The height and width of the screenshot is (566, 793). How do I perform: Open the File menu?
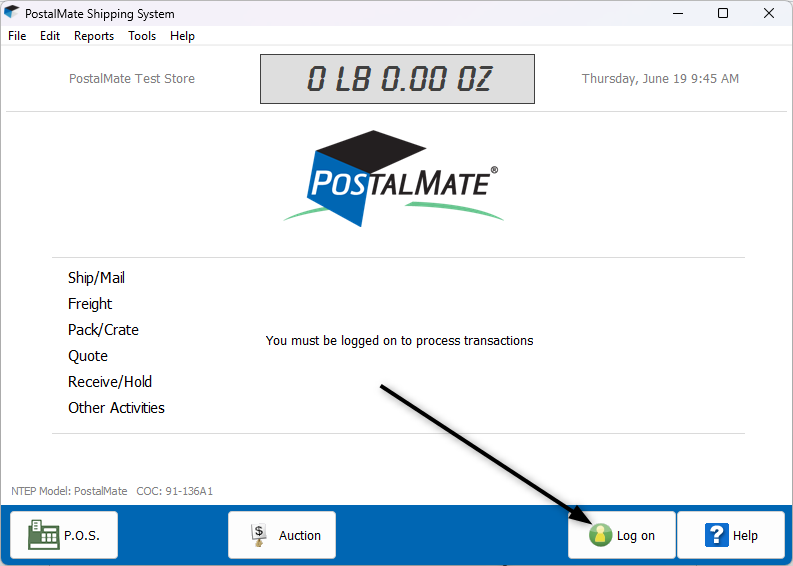[17, 36]
